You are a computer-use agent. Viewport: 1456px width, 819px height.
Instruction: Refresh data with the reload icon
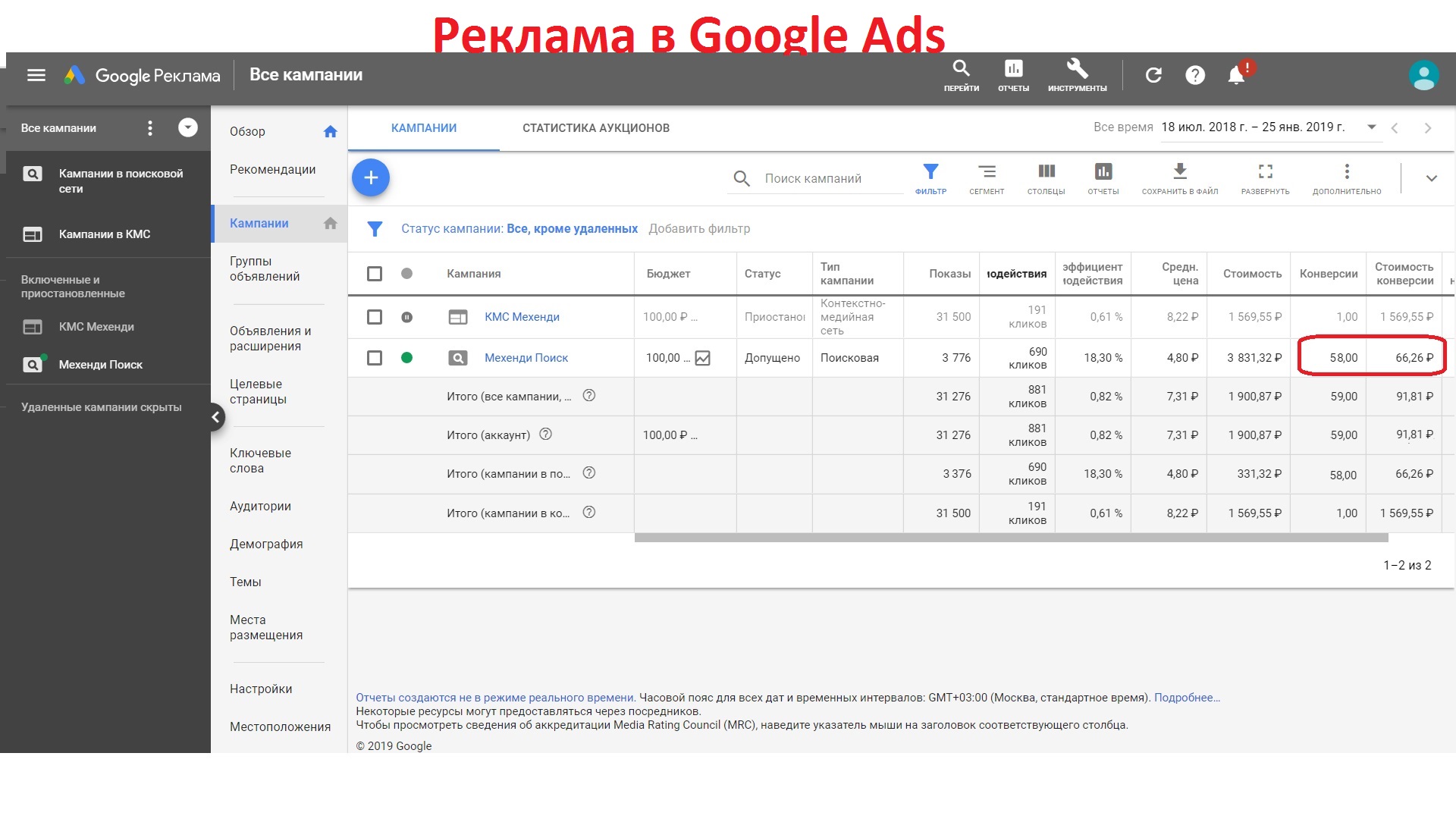[1153, 75]
